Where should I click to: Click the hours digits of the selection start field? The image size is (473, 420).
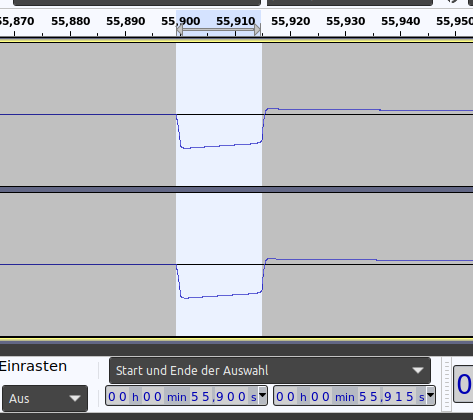coord(117,397)
